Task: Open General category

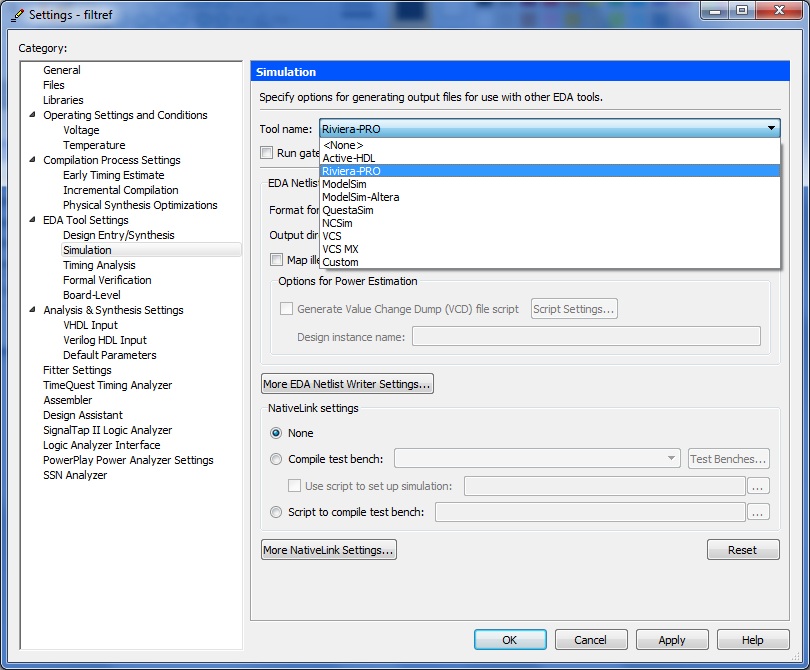Action: coord(62,70)
